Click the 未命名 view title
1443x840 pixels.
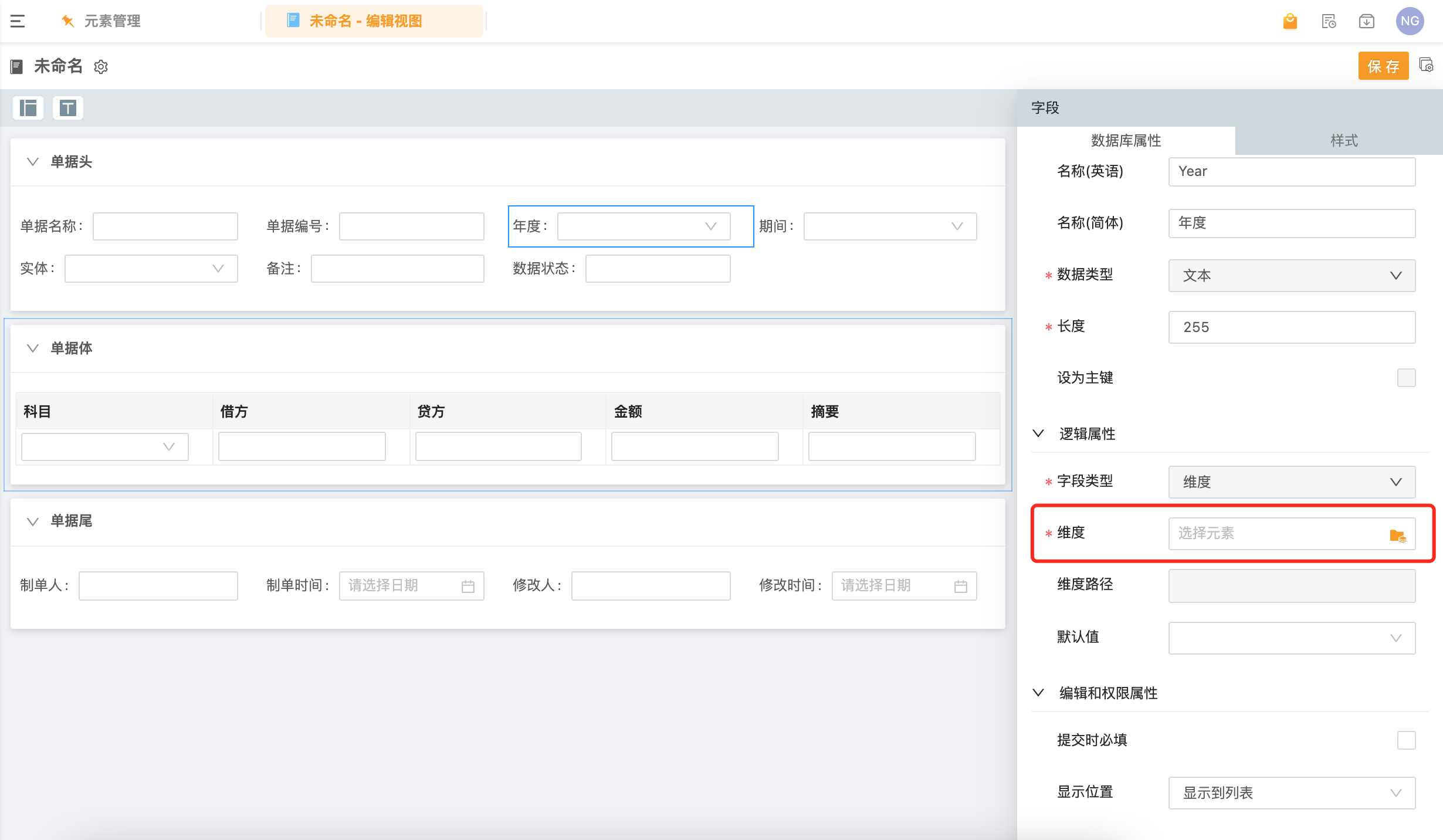pyautogui.click(x=58, y=66)
